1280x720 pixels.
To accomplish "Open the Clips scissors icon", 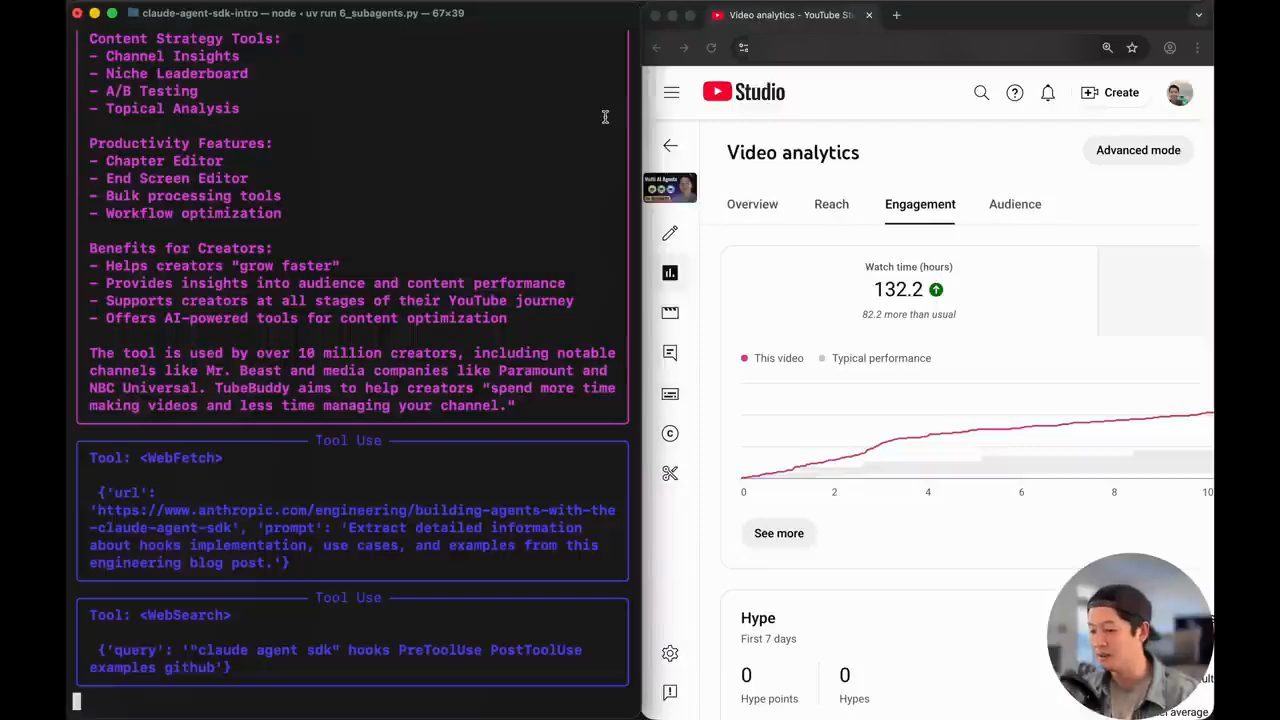I will (670, 473).
